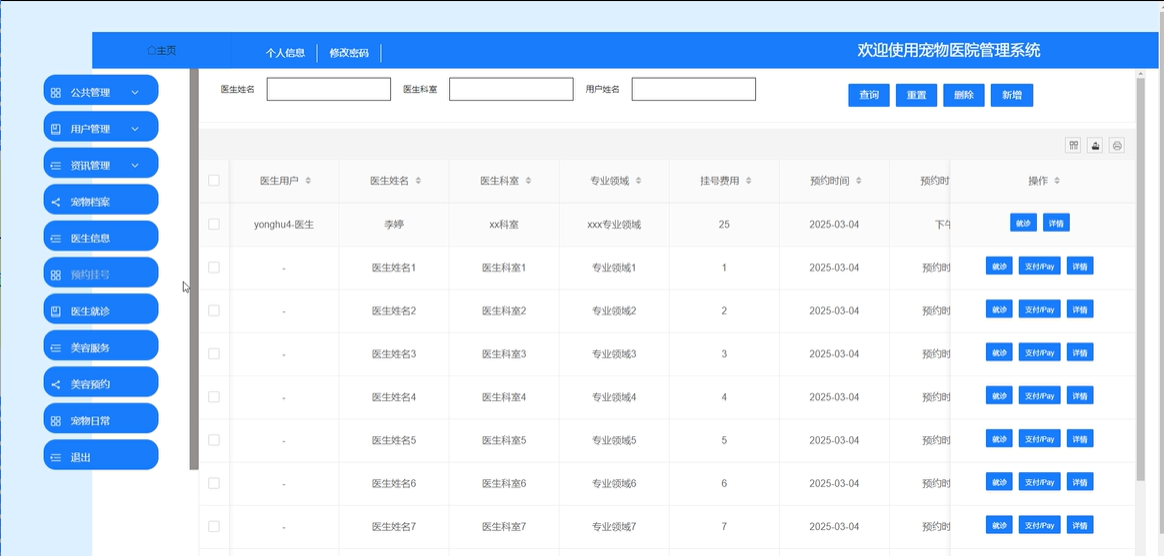The width and height of the screenshot is (1164, 556).
Task: Expand the 公共管理 menu chevron
Action: [135, 93]
